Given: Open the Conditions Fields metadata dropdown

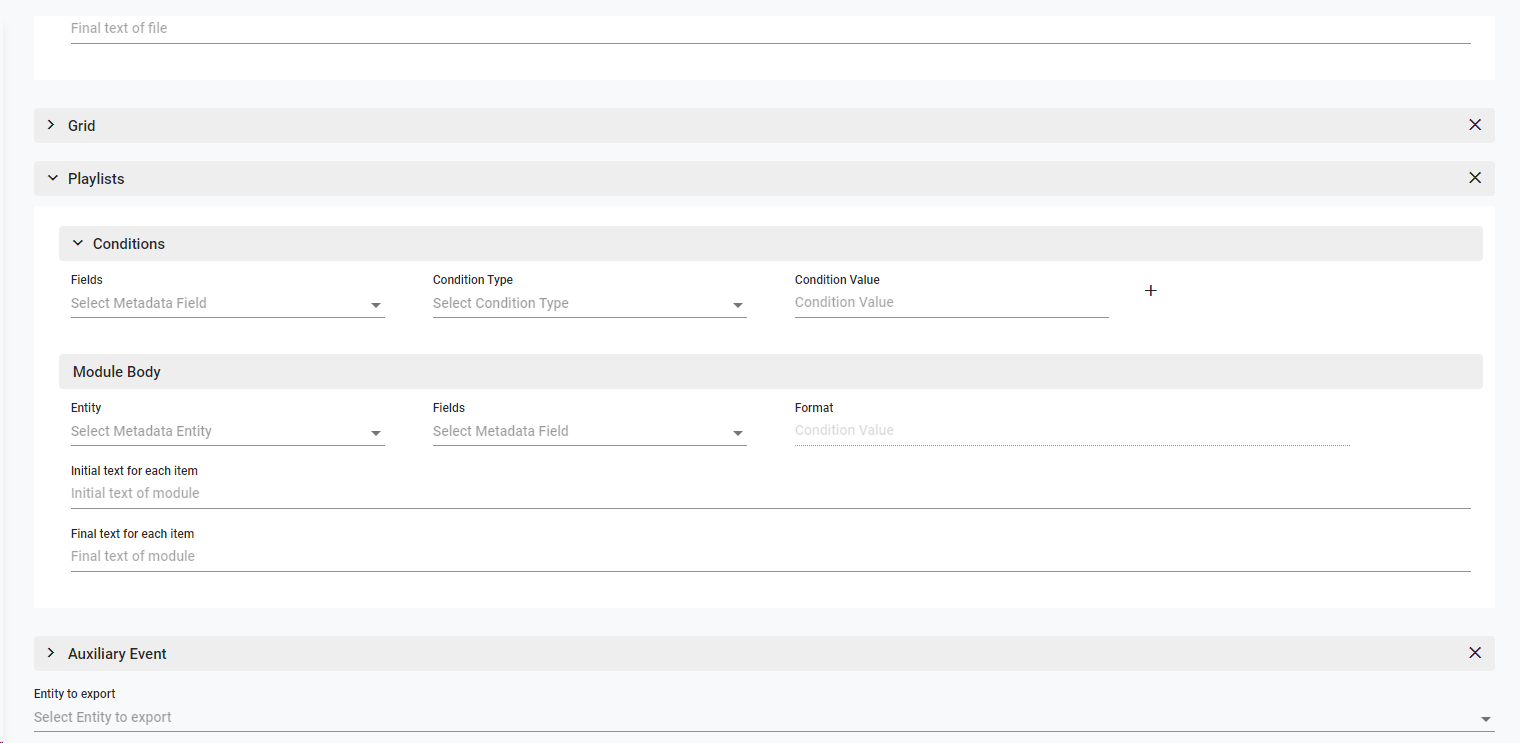Looking at the screenshot, I should 227,304.
